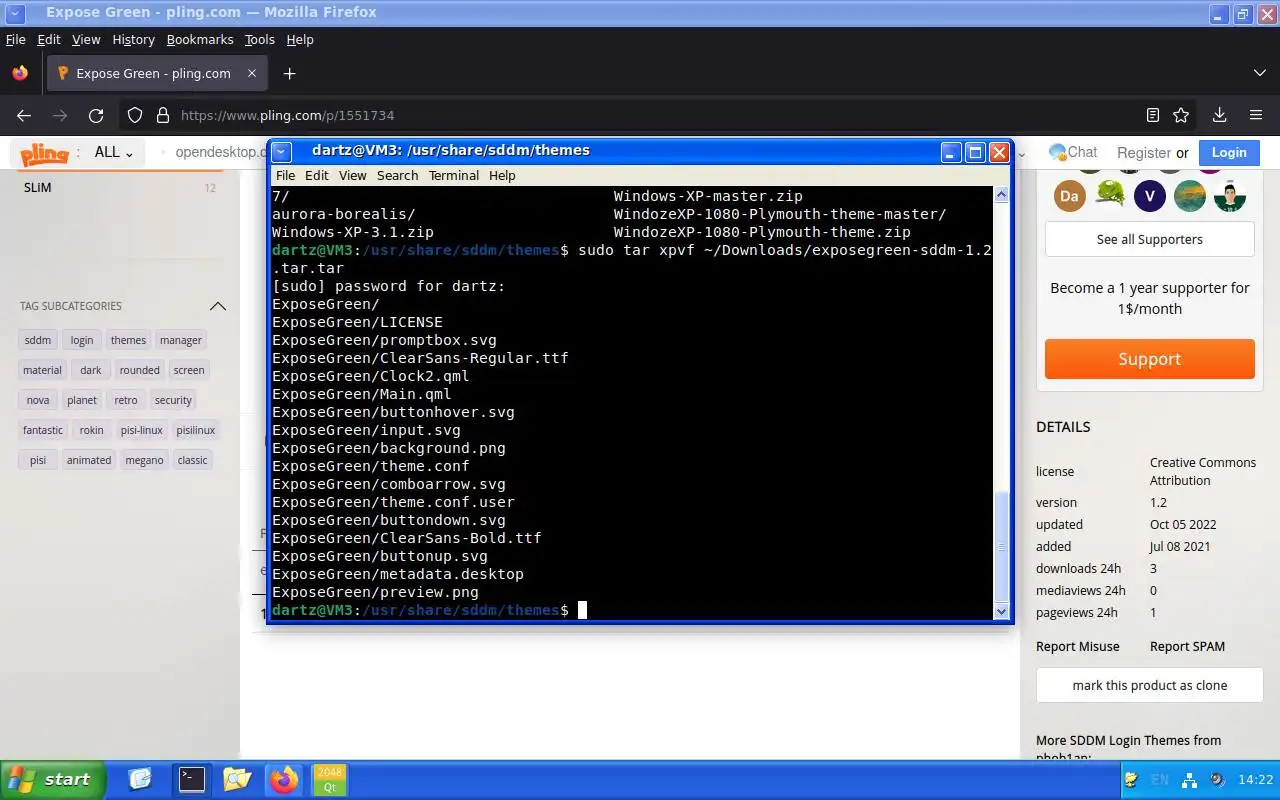Viewport: 1280px width, 800px height.
Task: Select the animated tag
Action: click(x=89, y=460)
